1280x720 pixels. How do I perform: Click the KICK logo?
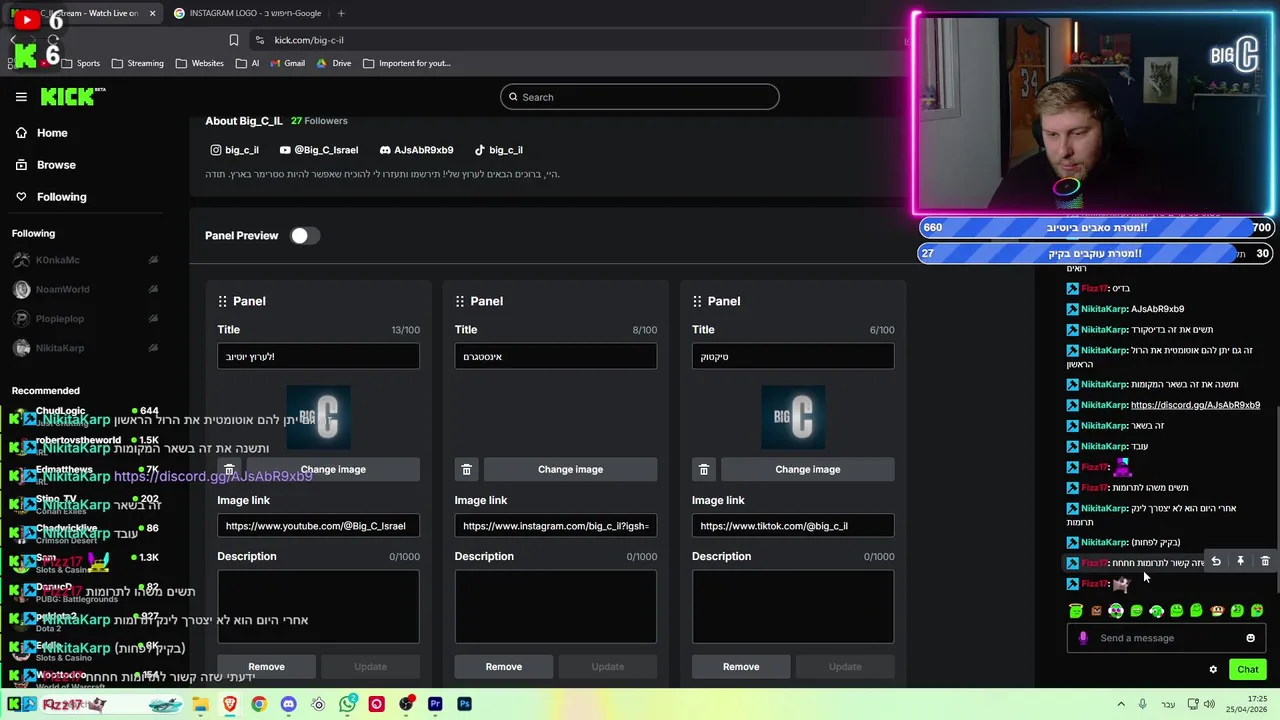click(x=72, y=97)
